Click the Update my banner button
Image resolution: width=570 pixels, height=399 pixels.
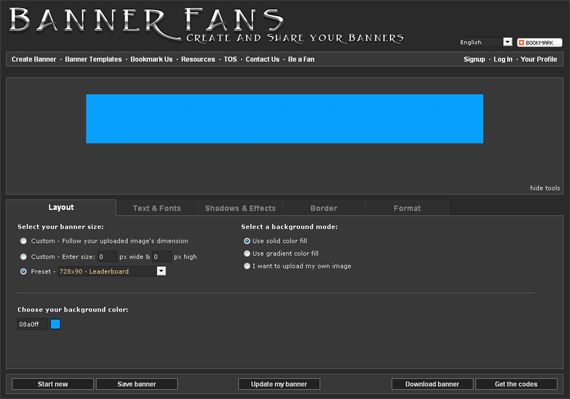tap(279, 384)
